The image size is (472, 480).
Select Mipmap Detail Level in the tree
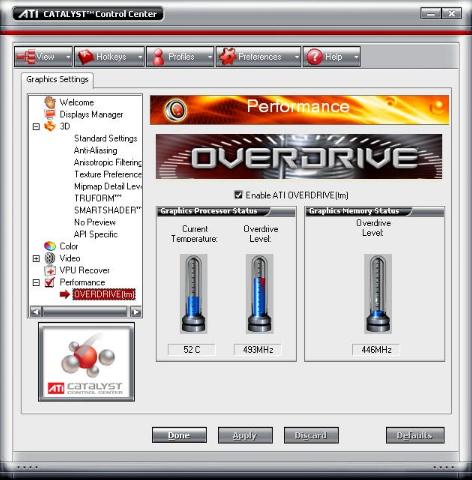point(108,186)
